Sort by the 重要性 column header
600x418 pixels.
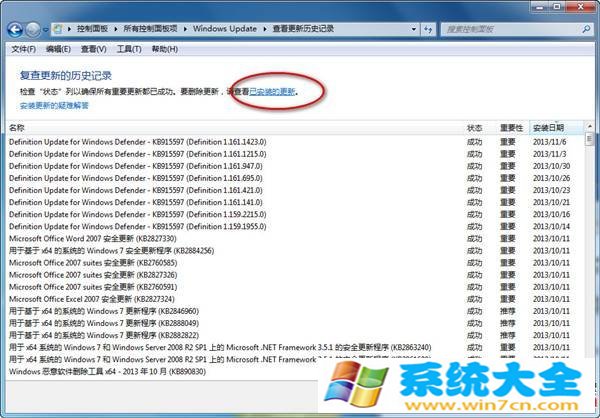[x=511, y=128]
